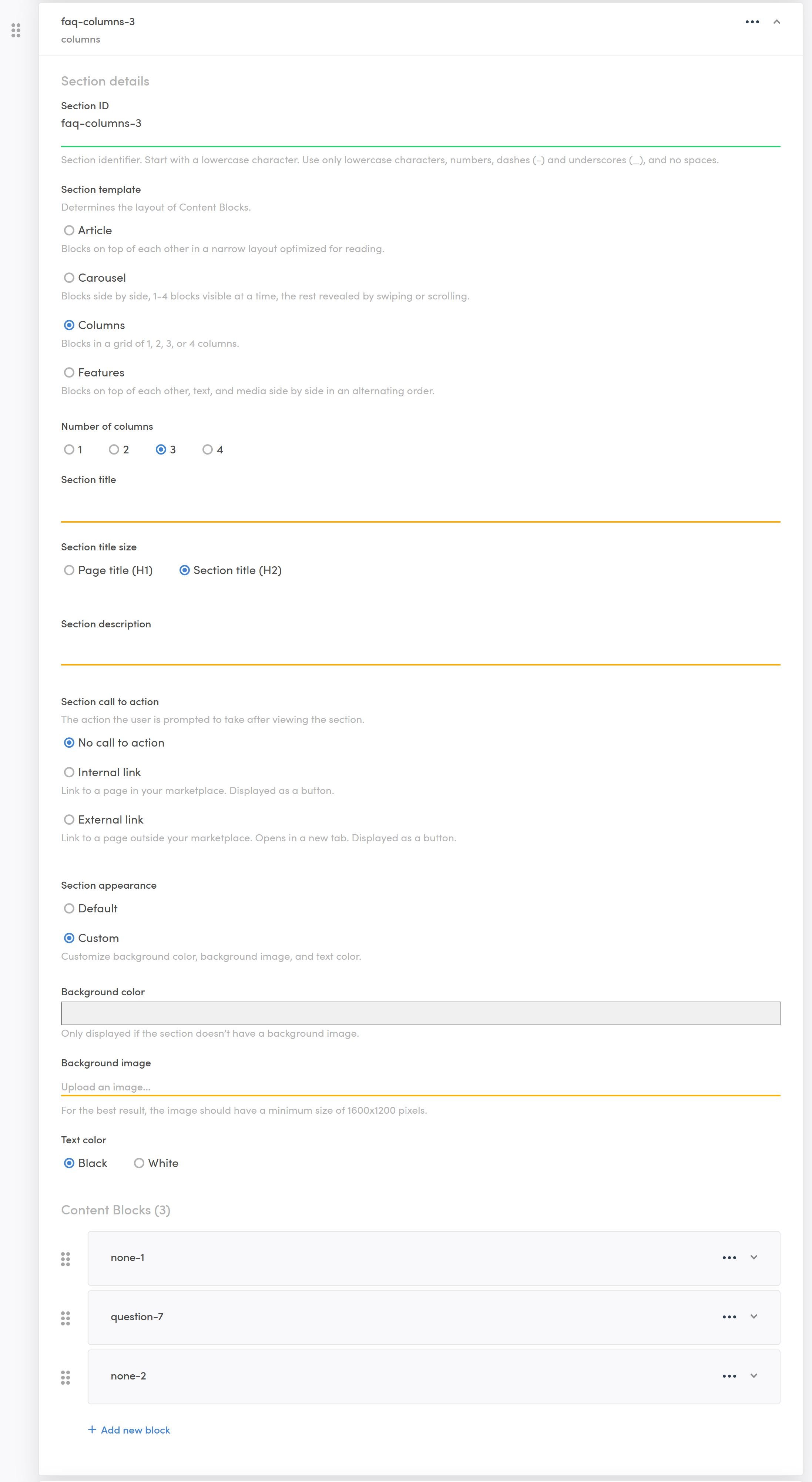Collapse the faq-columns-3 section panel
Viewport: 812px width, 1482px height.
(776, 22)
